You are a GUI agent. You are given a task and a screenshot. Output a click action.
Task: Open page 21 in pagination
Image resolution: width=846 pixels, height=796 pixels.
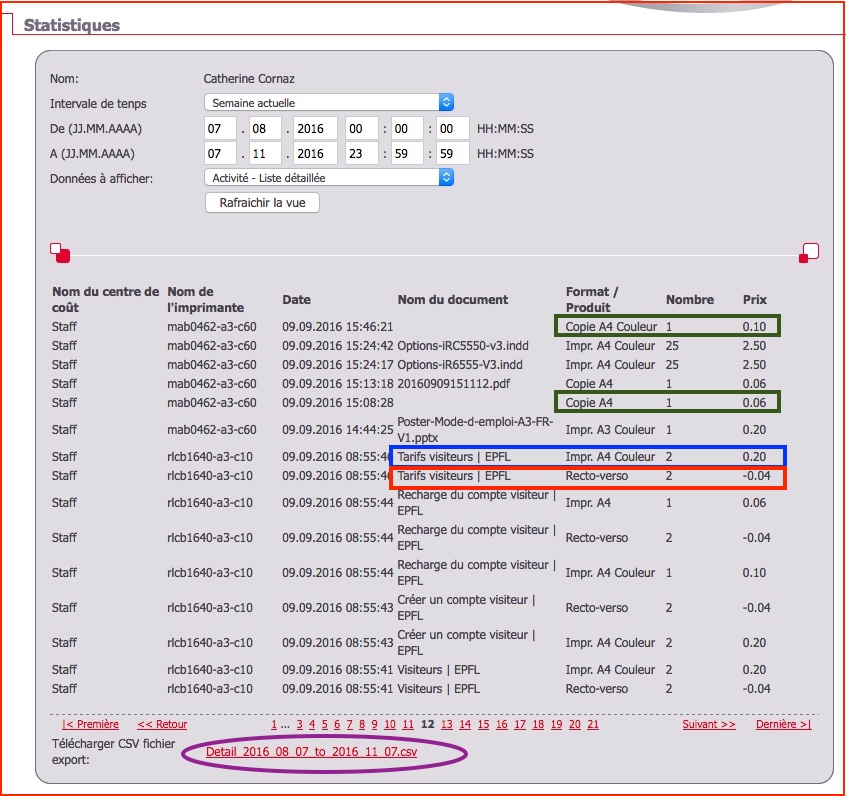[593, 724]
